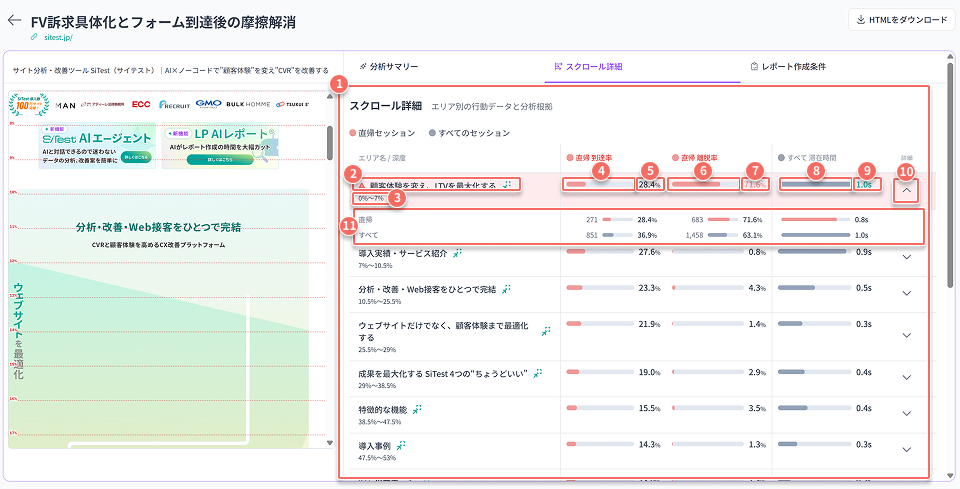
Task: Click the 分析・改善・Web接客をひとつで完結 preview heading
Action: pos(159,228)
